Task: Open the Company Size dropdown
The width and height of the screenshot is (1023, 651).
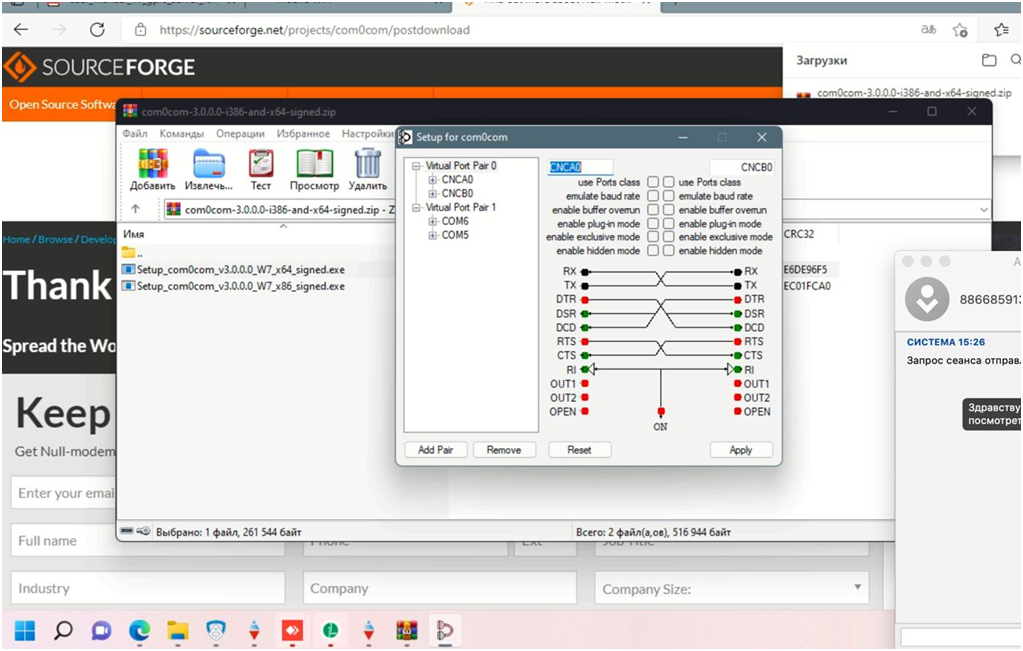Action: [732, 588]
